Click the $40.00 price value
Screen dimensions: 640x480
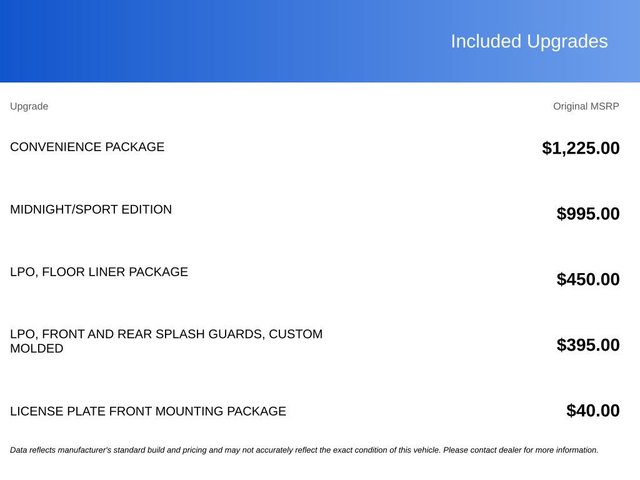(x=593, y=411)
